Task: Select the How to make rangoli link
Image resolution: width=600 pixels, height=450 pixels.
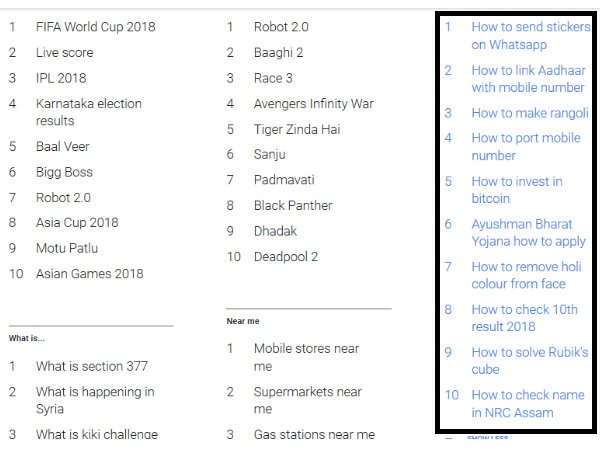Action: (529, 113)
